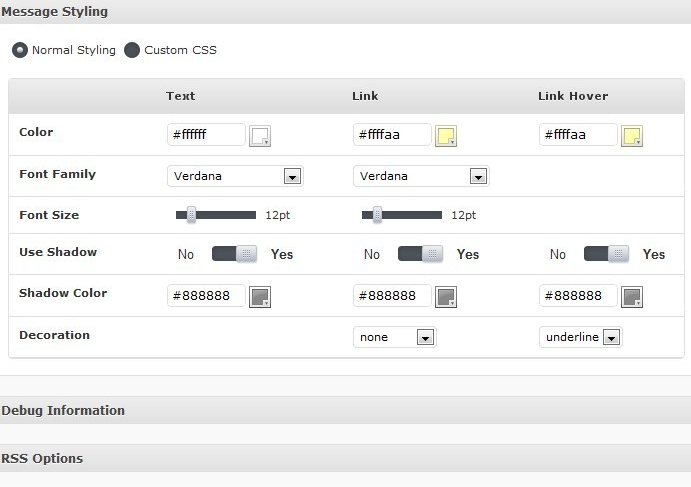Select the Normal Styling radio button

(20, 50)
